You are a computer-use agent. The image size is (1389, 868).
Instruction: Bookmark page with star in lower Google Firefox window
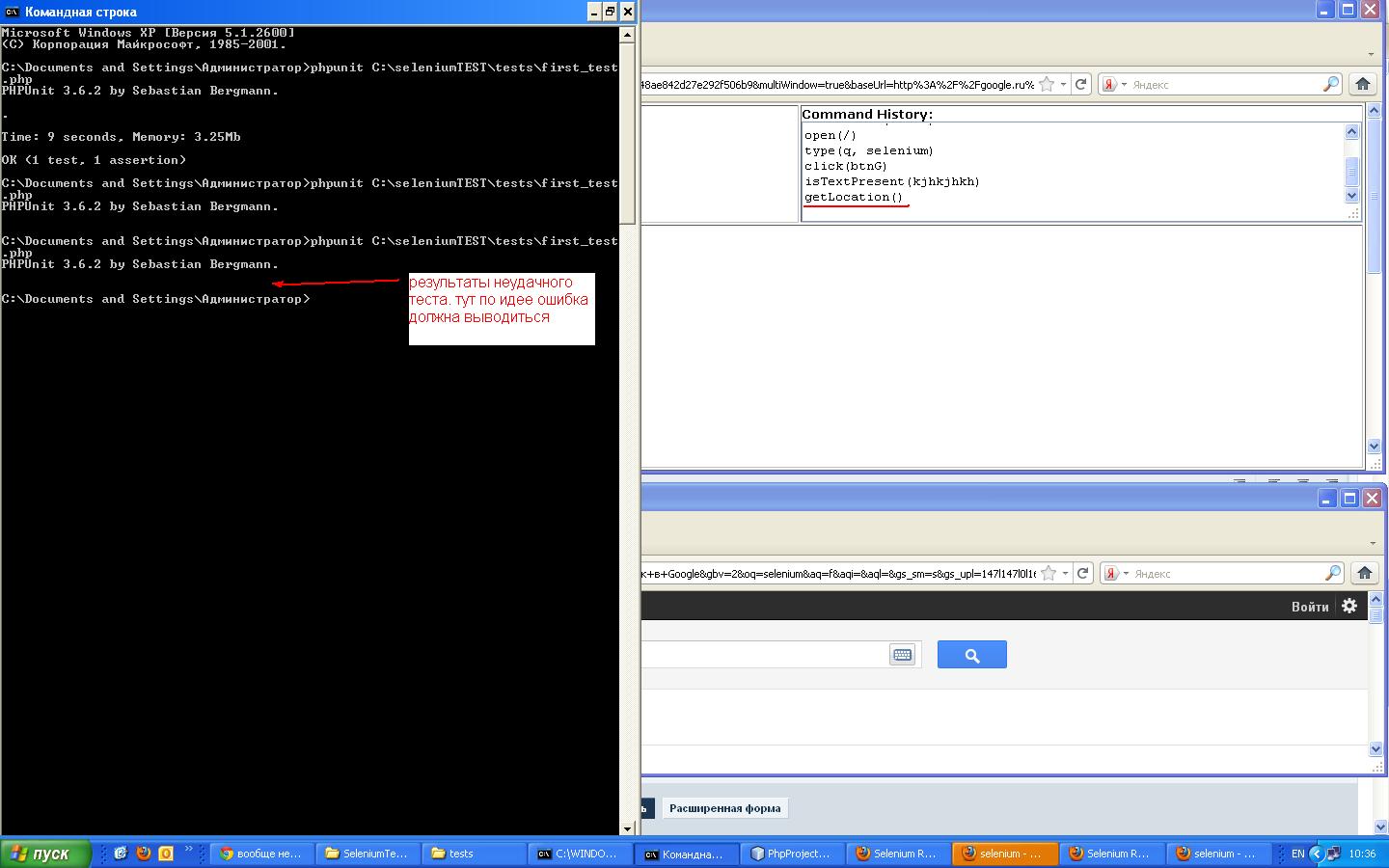[1049, 573]
